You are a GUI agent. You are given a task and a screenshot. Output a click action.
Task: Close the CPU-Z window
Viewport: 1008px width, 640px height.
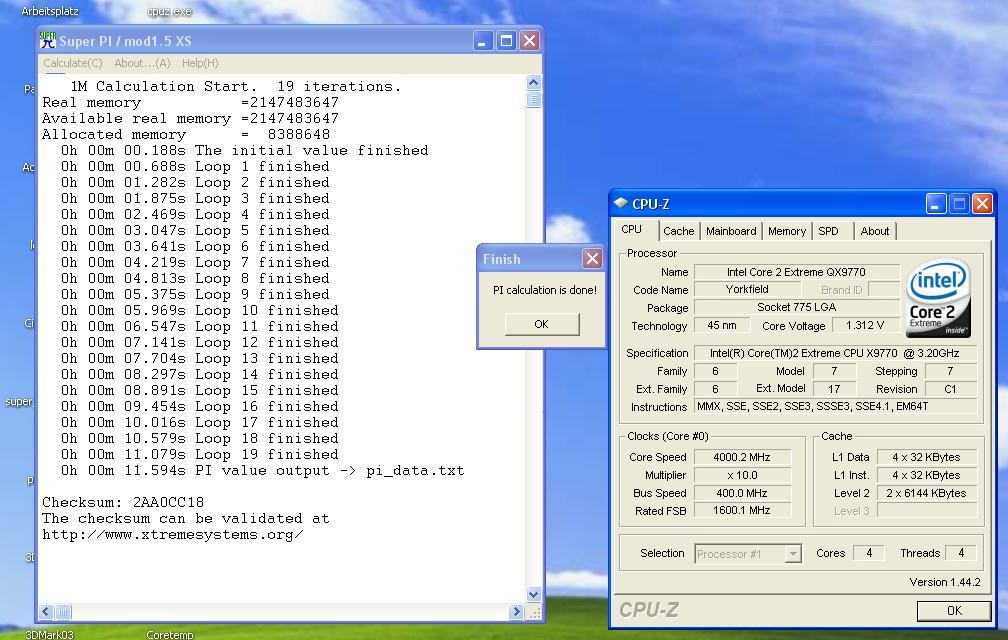pyautogui.click(x=982, y=204)
